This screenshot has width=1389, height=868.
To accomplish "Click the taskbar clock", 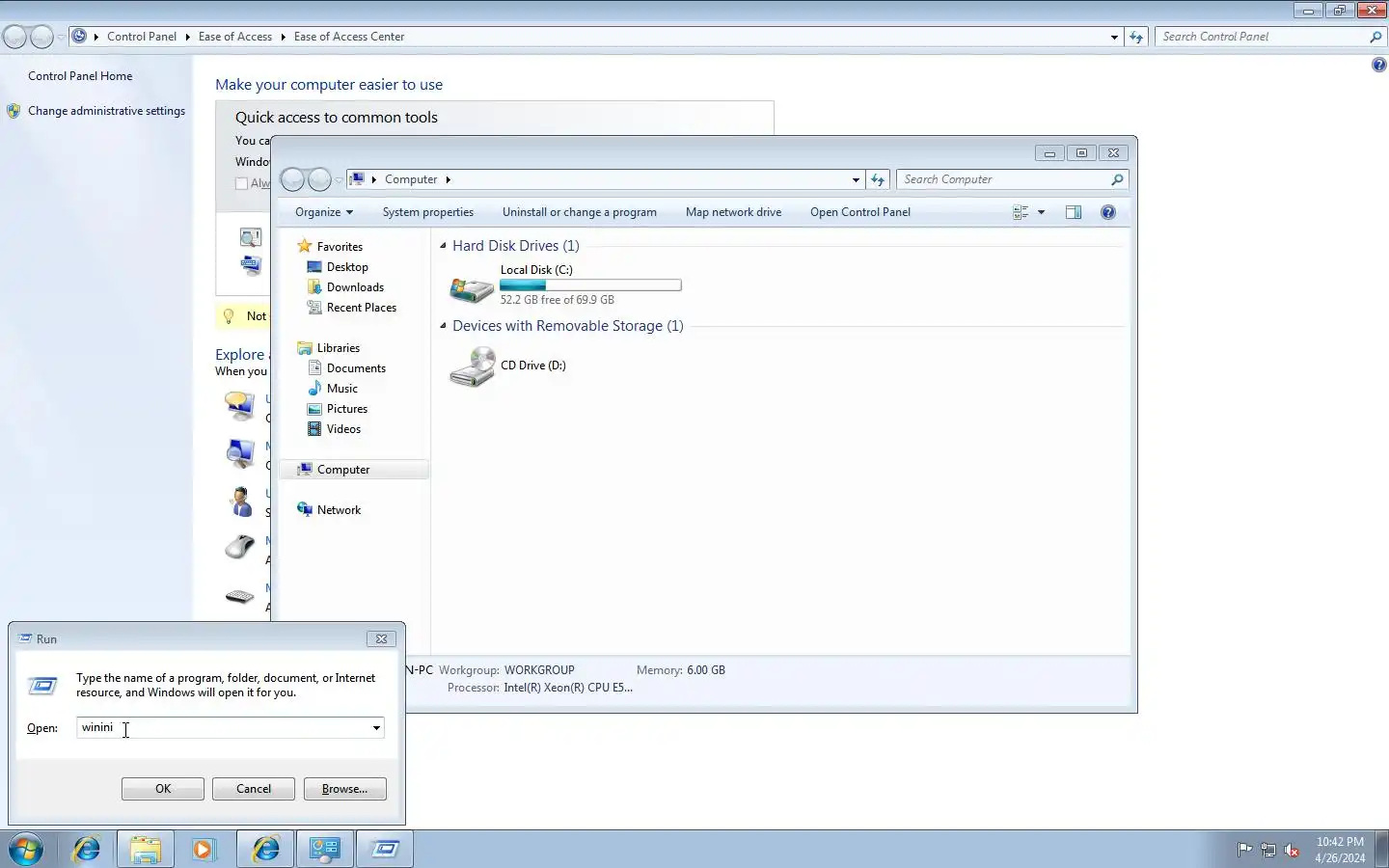I will 1340,850.
